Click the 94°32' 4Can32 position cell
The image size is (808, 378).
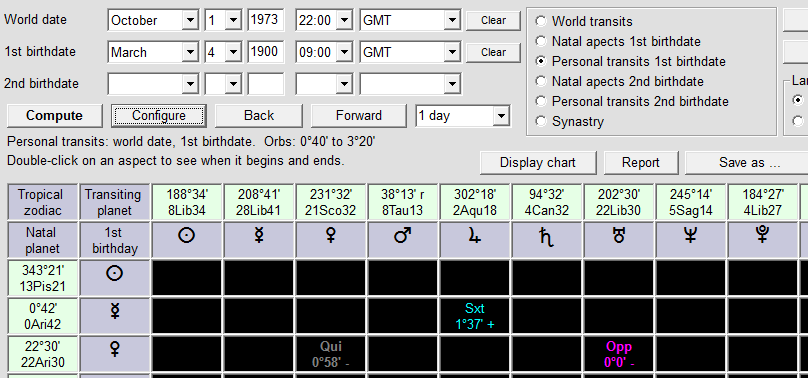547,202
